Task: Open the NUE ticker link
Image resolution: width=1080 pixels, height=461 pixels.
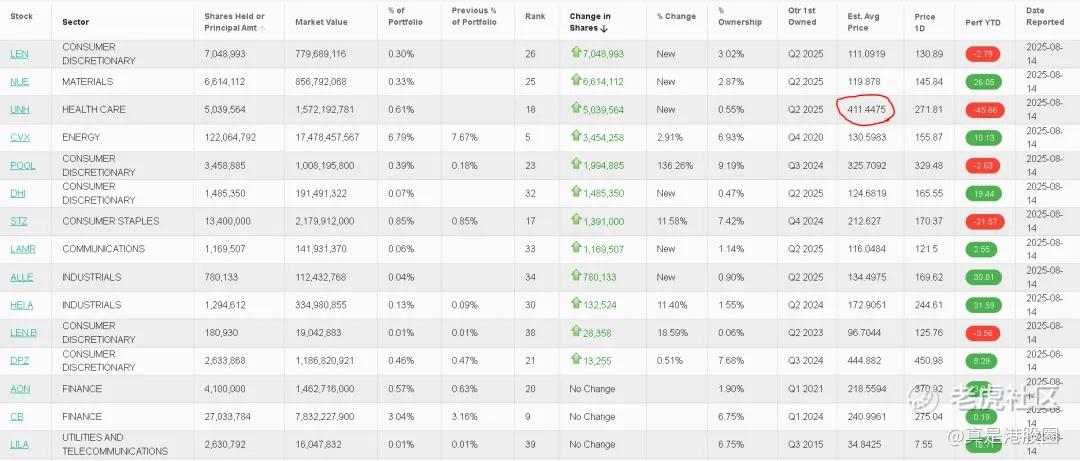Action: click(19, 81)
